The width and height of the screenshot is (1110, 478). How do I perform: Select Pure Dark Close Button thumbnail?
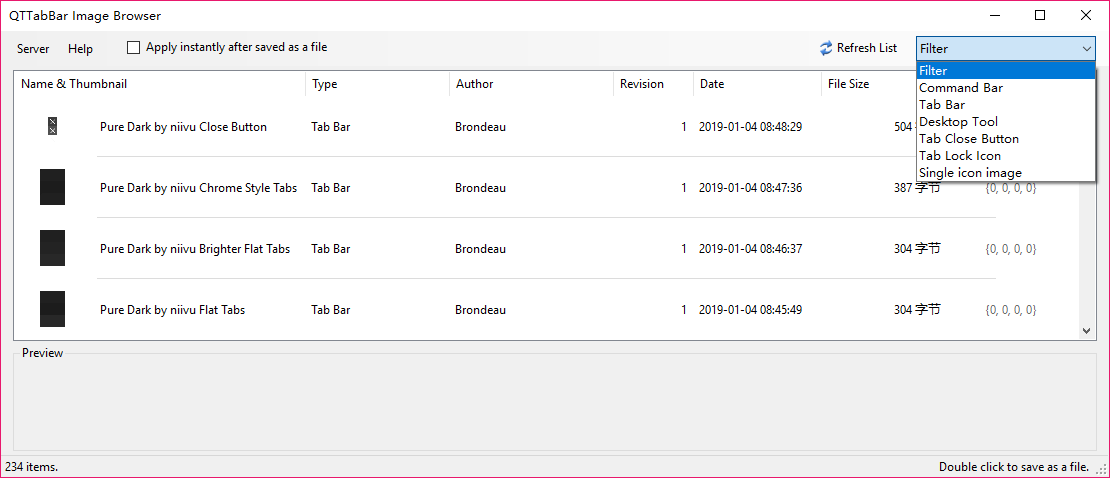pos(53,126)
